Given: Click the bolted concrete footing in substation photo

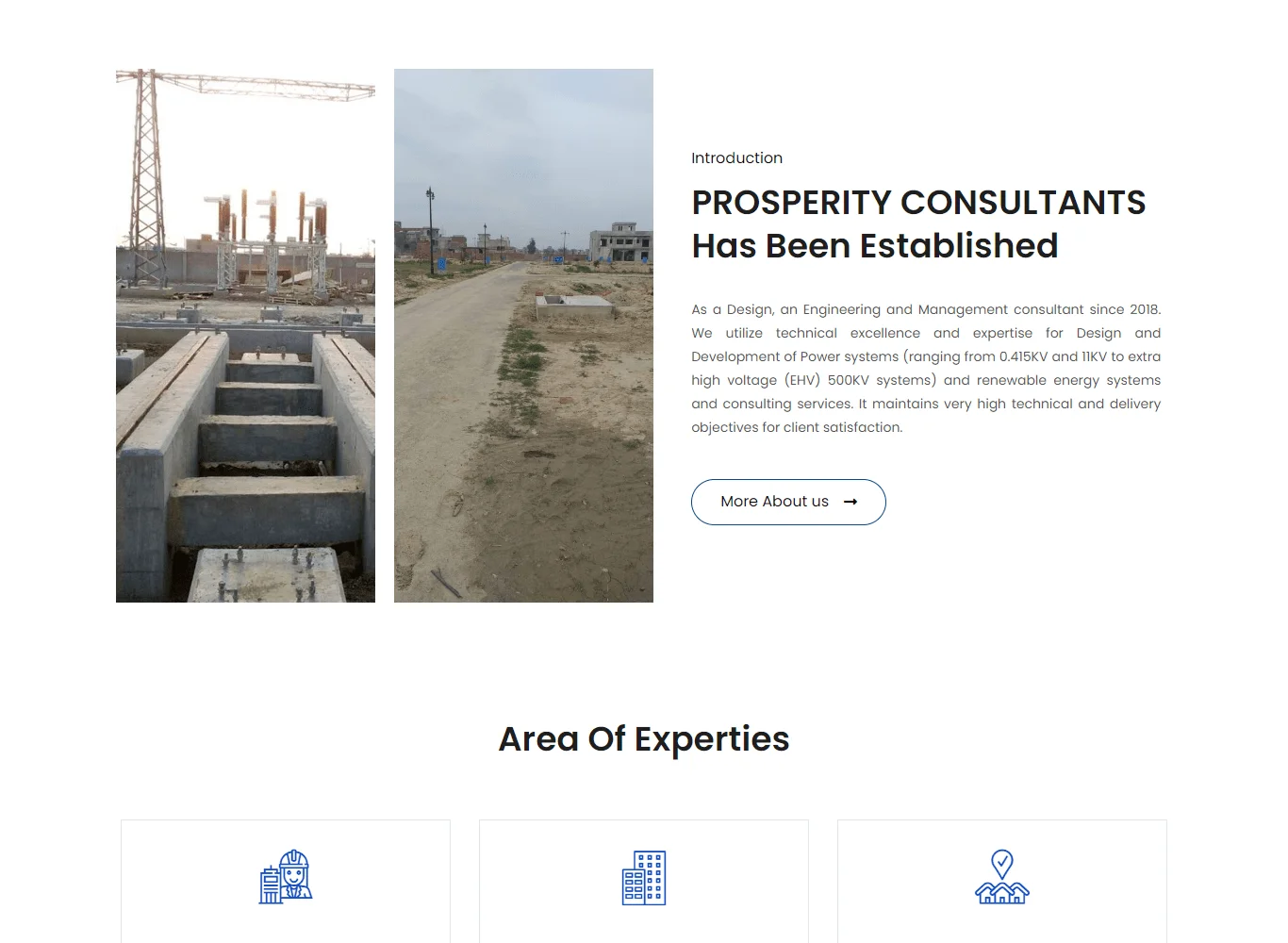Looking at the screenshot, I should [x=266, y=573].
